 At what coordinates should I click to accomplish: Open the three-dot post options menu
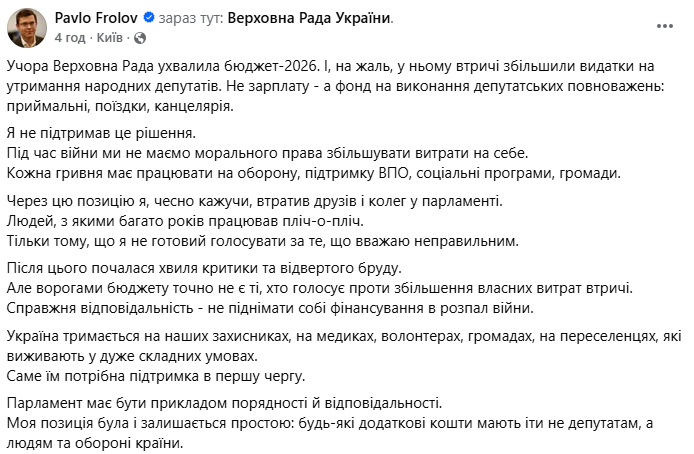tap(664, 24)
